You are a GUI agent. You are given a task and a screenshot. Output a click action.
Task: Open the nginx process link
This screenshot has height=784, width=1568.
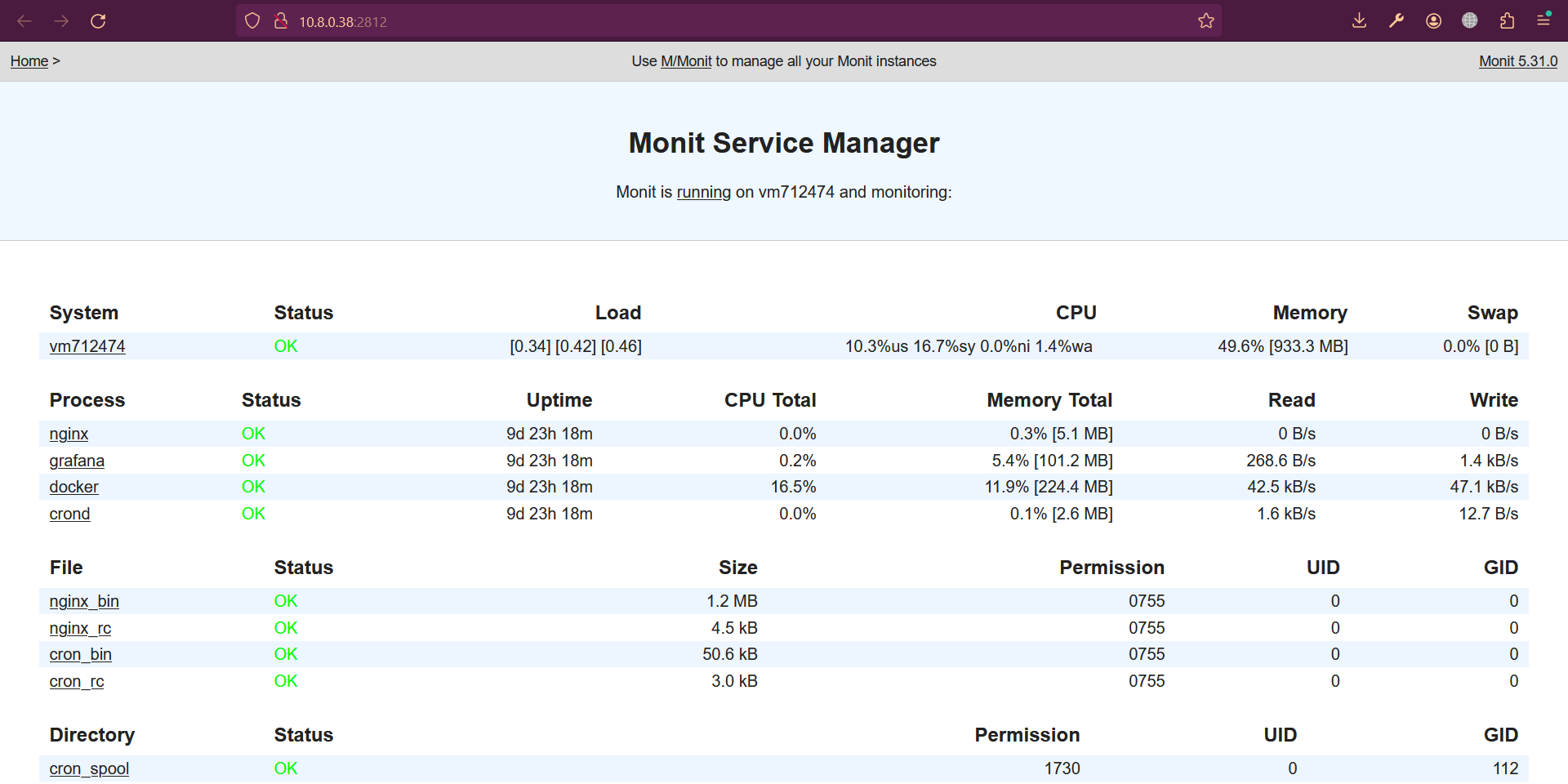69,434
